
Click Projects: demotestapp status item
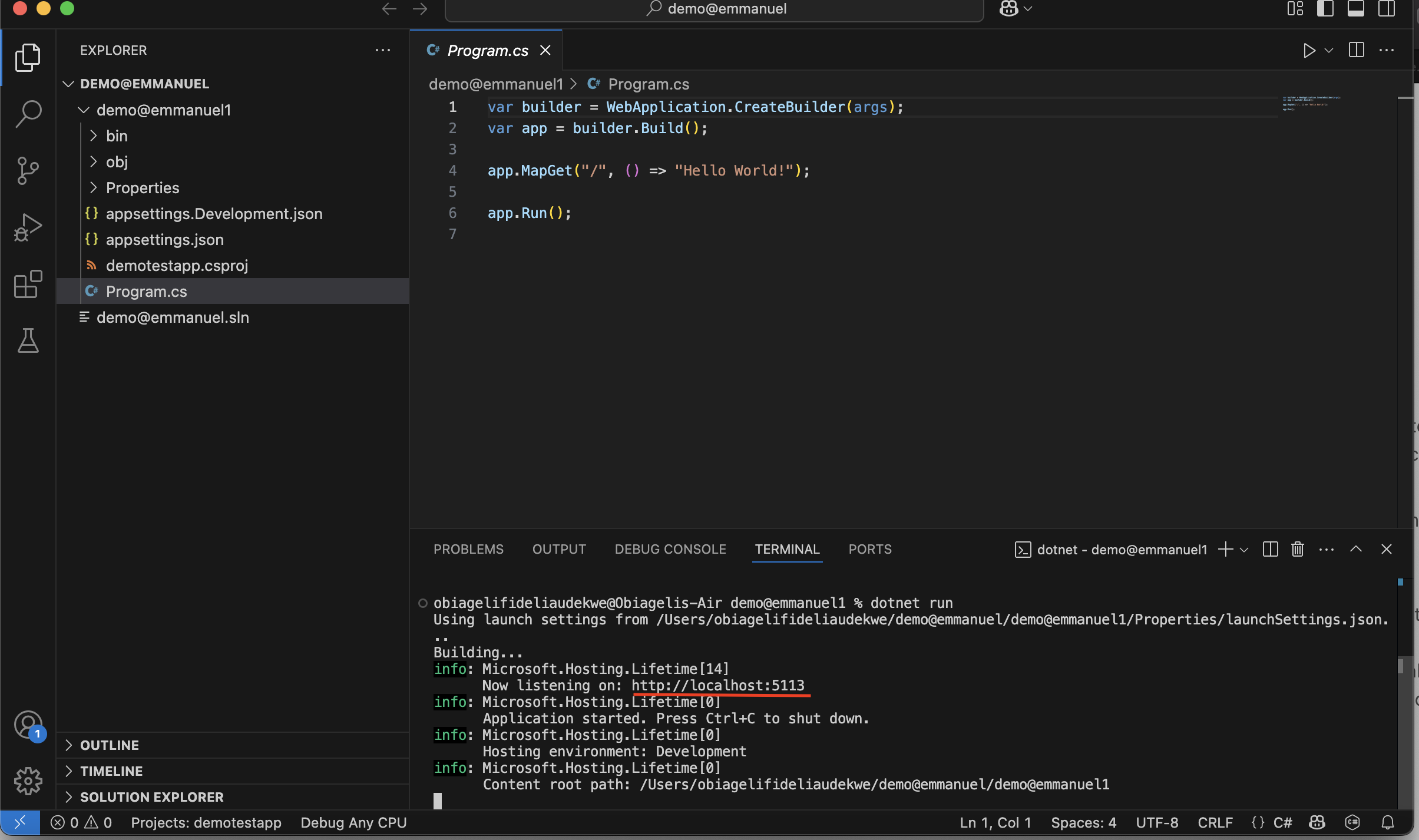pos(206,822)
